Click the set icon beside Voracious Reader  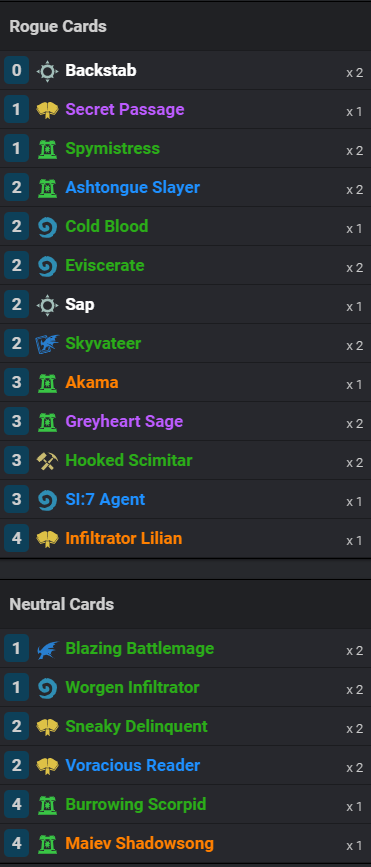[47, 766]
